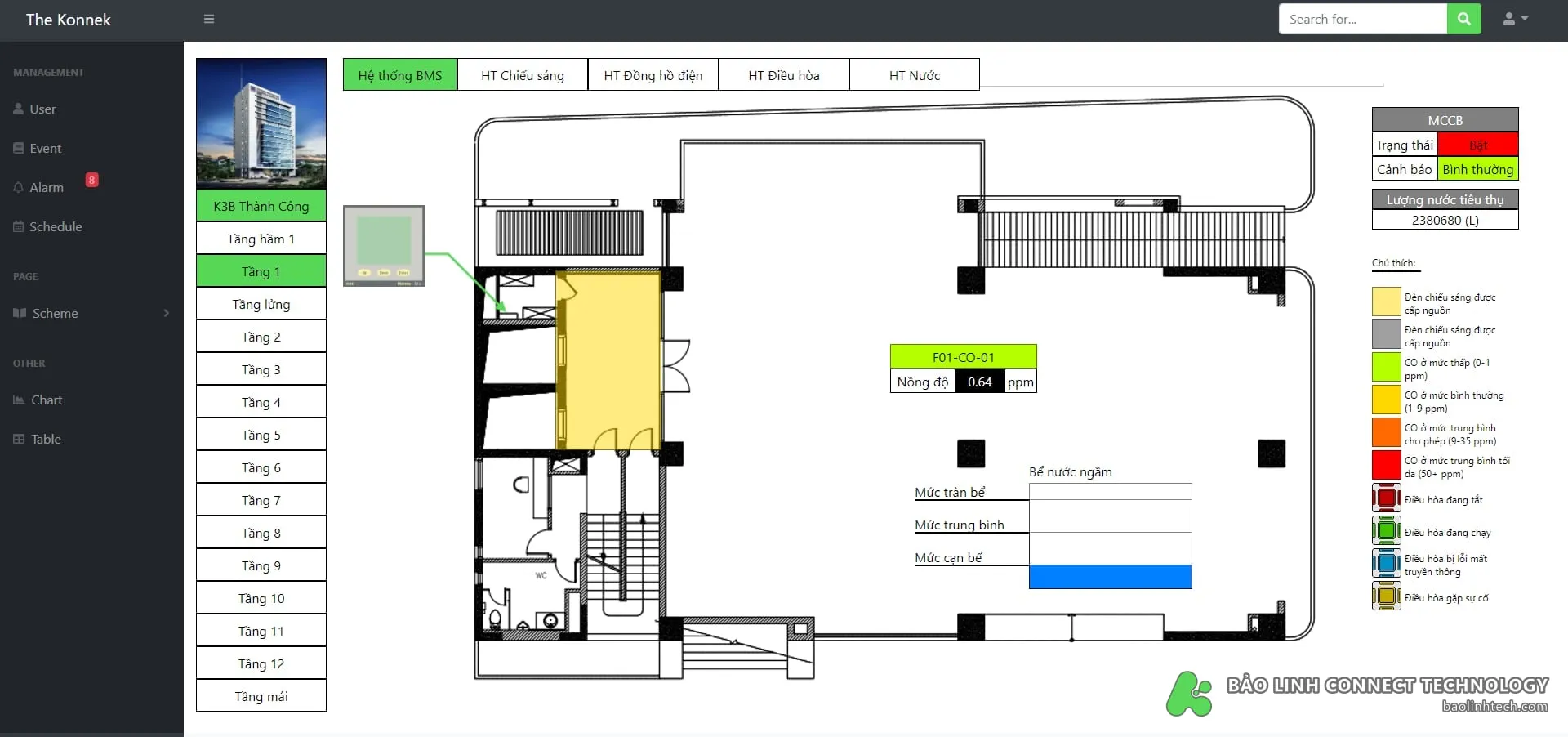Click the blue AC communication error icon
Image resolution: width=1568 pixels, height=737 pixels.
1386,564
